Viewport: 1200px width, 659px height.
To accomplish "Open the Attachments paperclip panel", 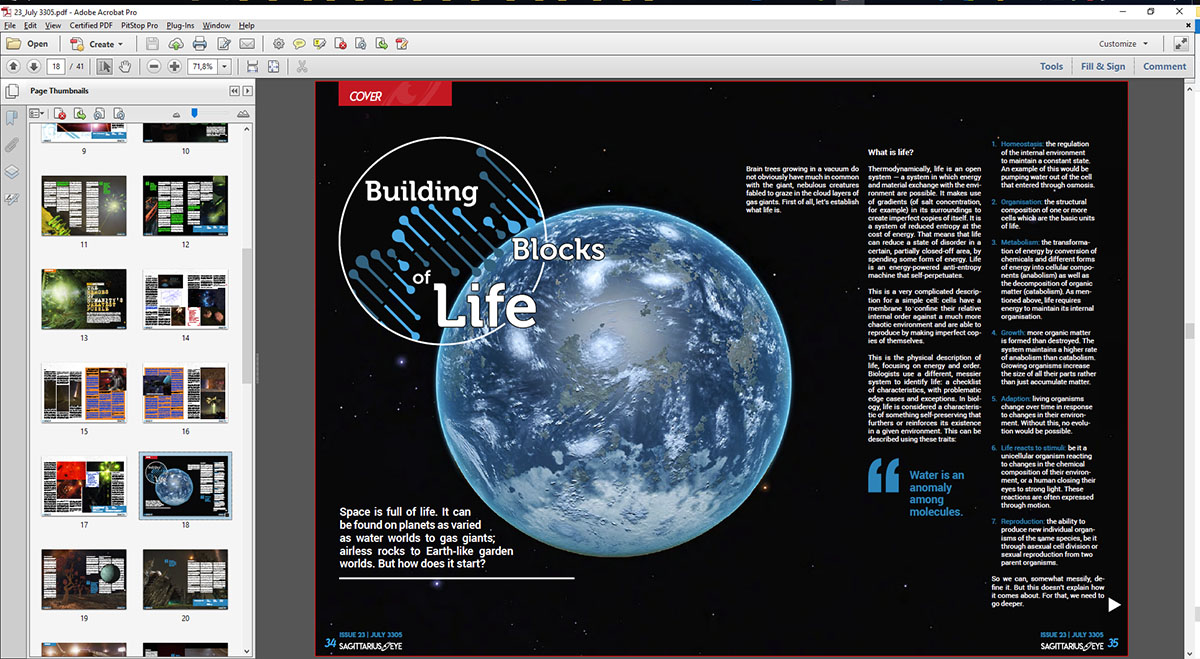I will (x=11, y=145).
